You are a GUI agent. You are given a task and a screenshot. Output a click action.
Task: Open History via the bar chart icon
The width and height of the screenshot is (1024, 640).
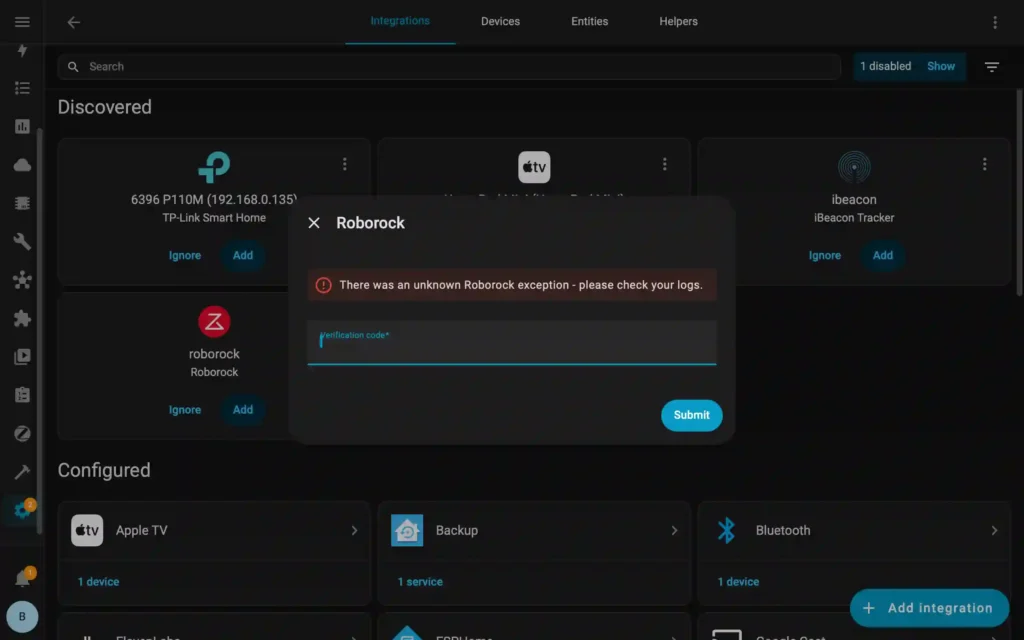22,126
